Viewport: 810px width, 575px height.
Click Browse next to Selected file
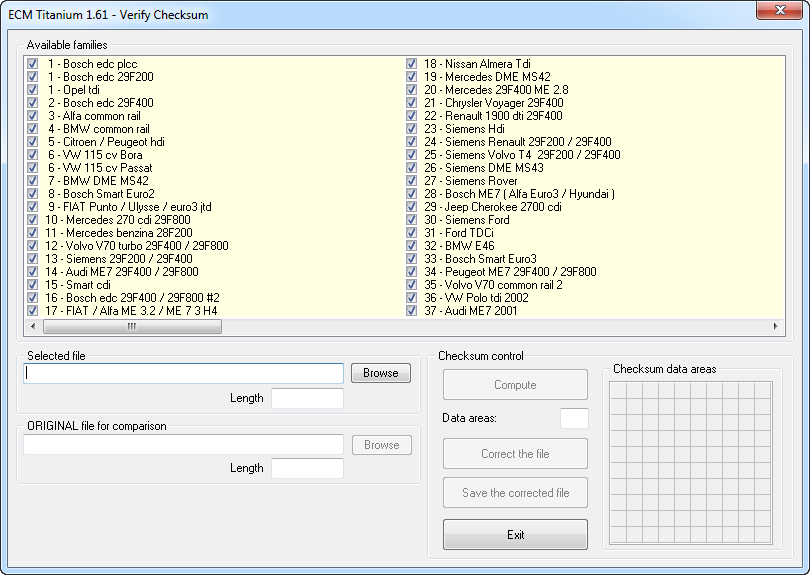pos(381,373)
